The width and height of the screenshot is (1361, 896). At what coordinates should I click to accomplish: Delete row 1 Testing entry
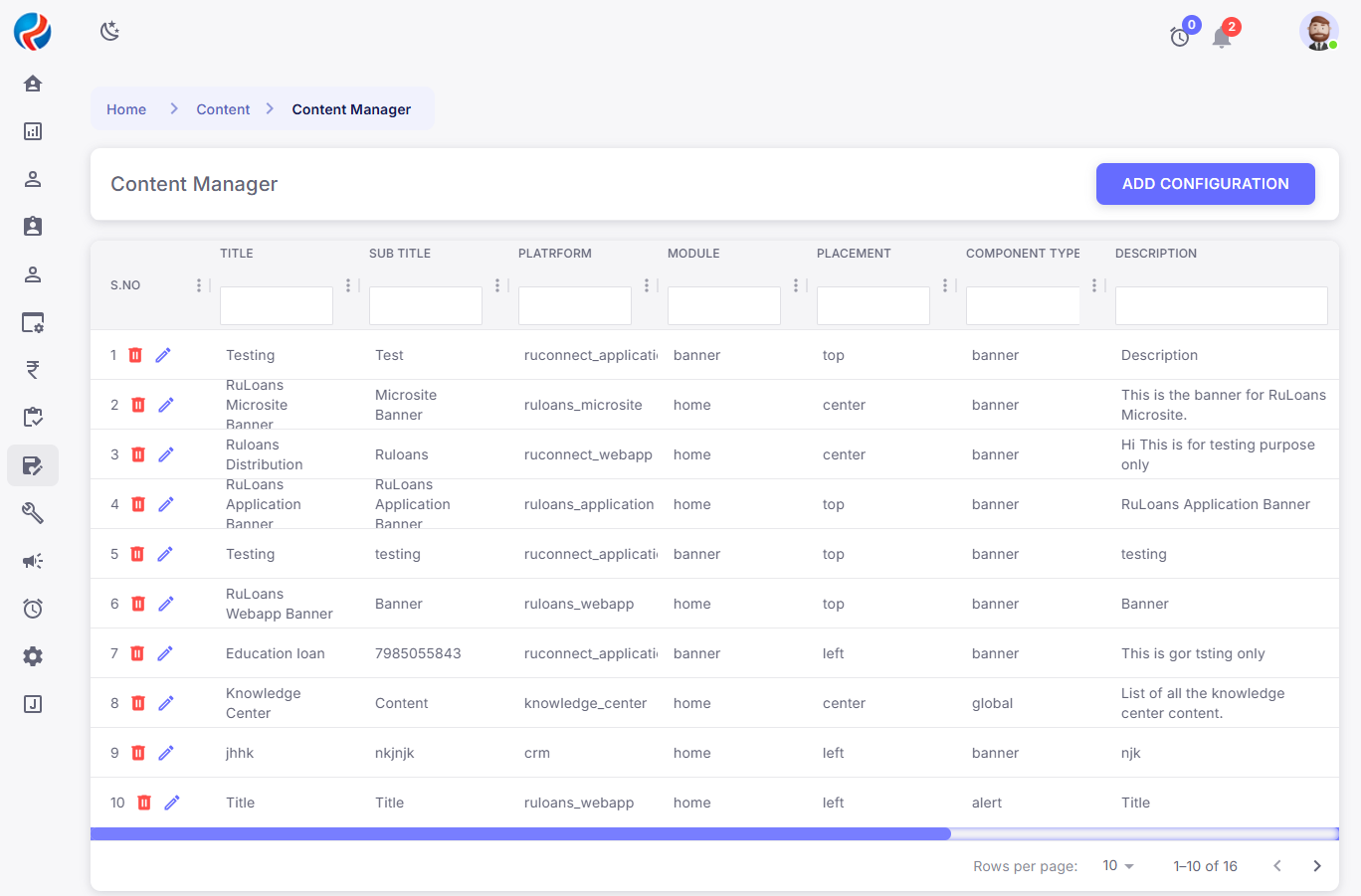[135, 355]
